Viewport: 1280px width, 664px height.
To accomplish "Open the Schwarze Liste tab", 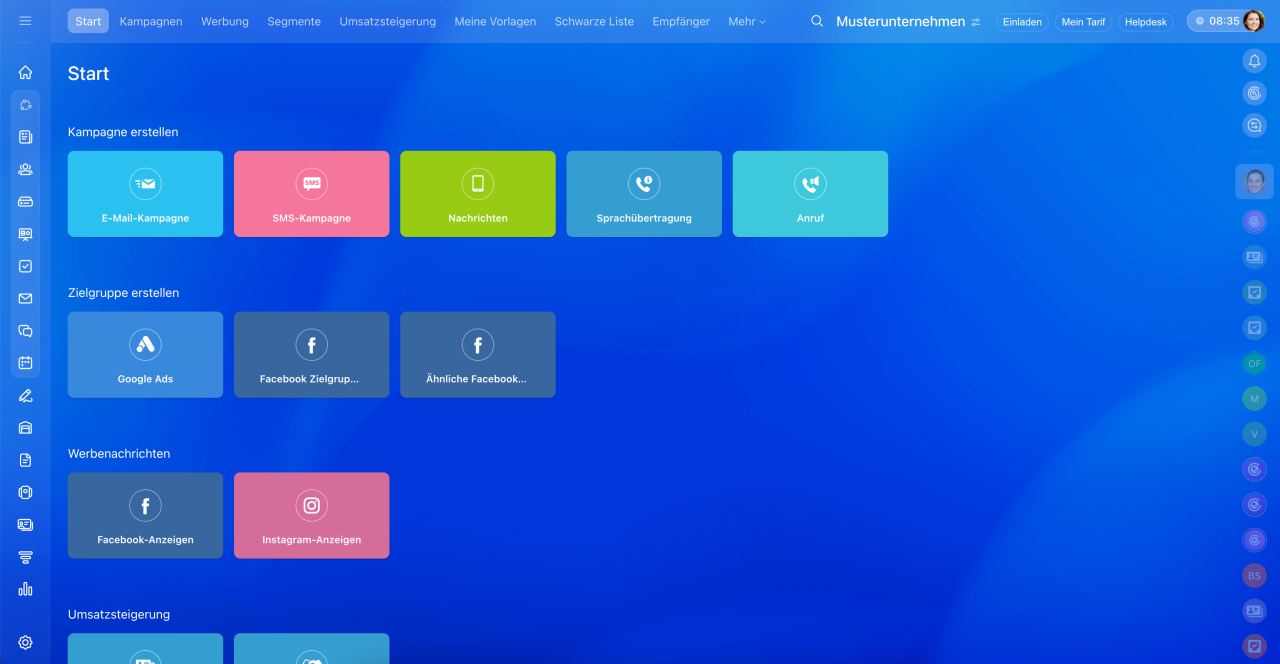I will click(x=594, y=21).
